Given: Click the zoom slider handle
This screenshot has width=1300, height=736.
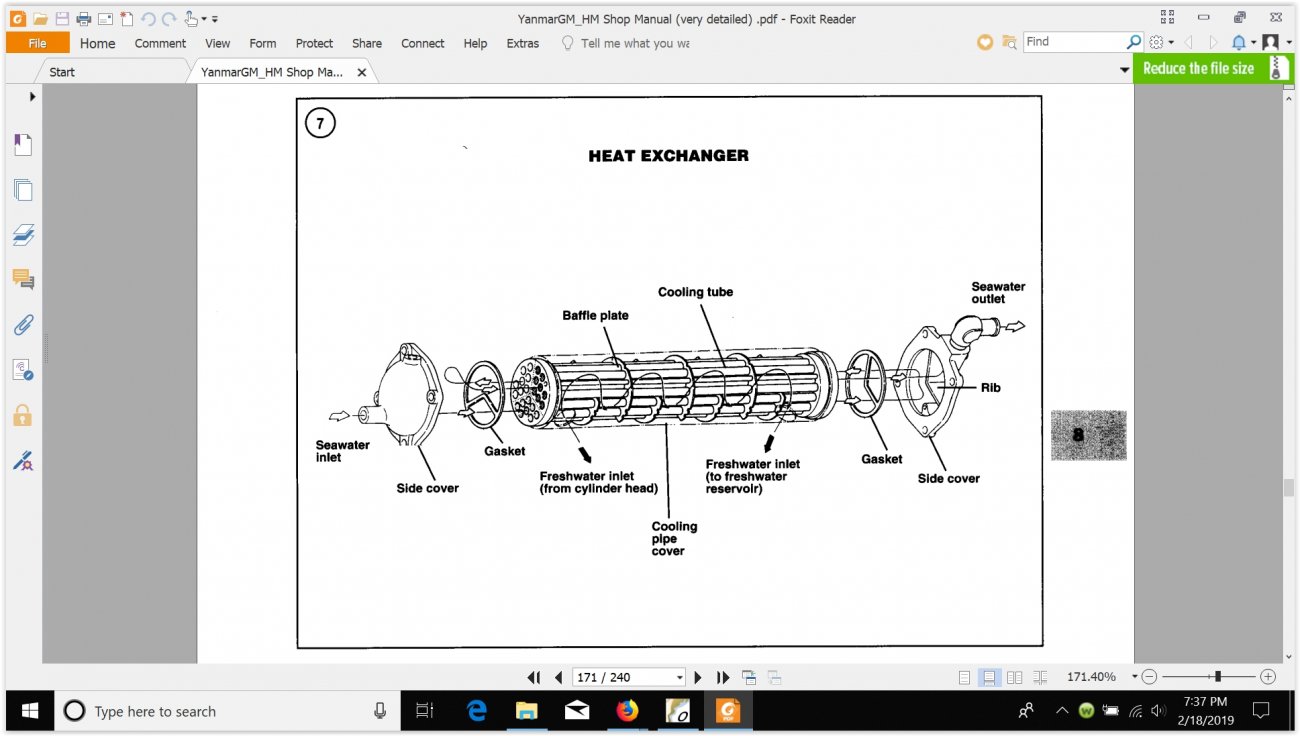Looking at the screenshot, I should click(1217, 677).
